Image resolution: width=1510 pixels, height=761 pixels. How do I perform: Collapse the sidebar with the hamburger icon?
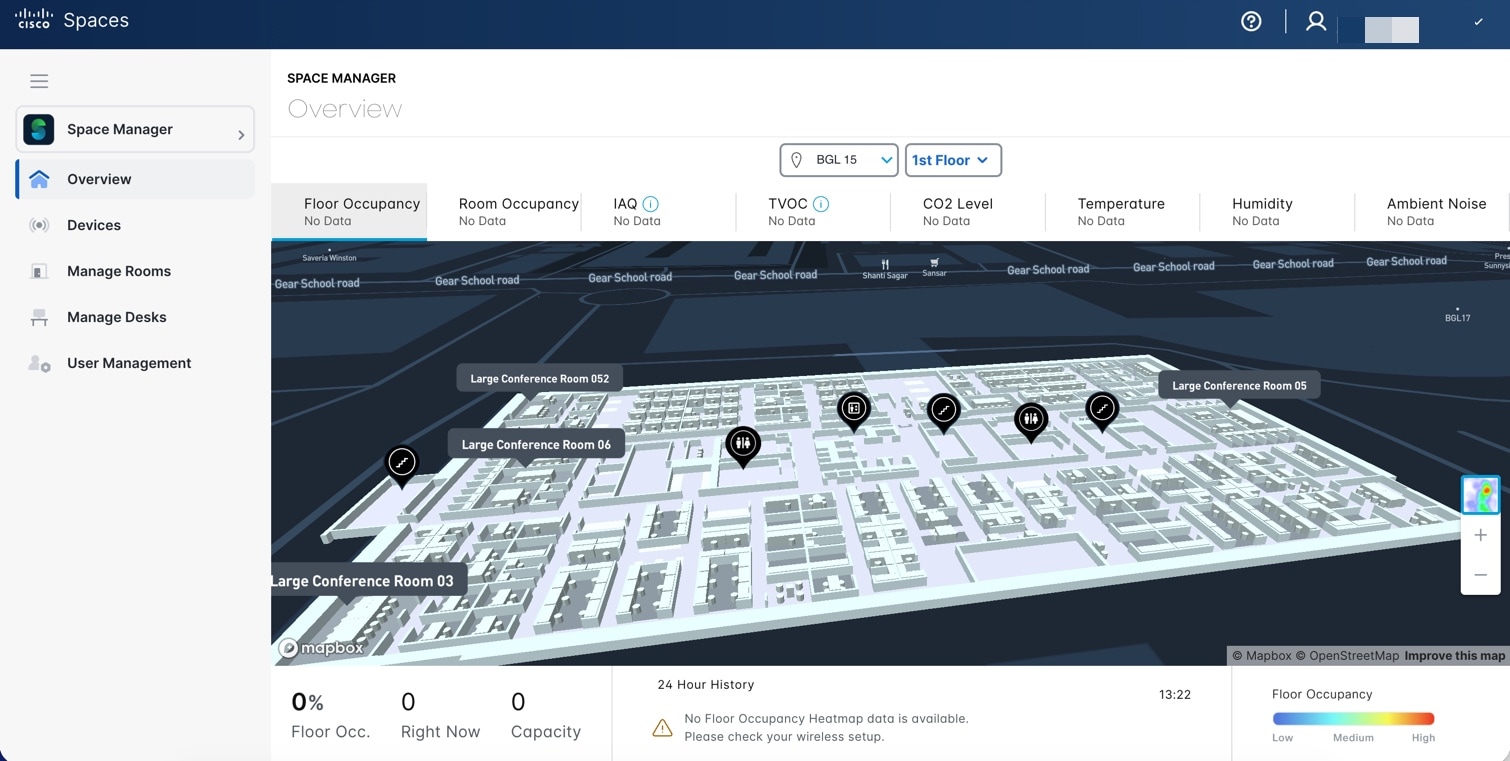tap(39, 81)
